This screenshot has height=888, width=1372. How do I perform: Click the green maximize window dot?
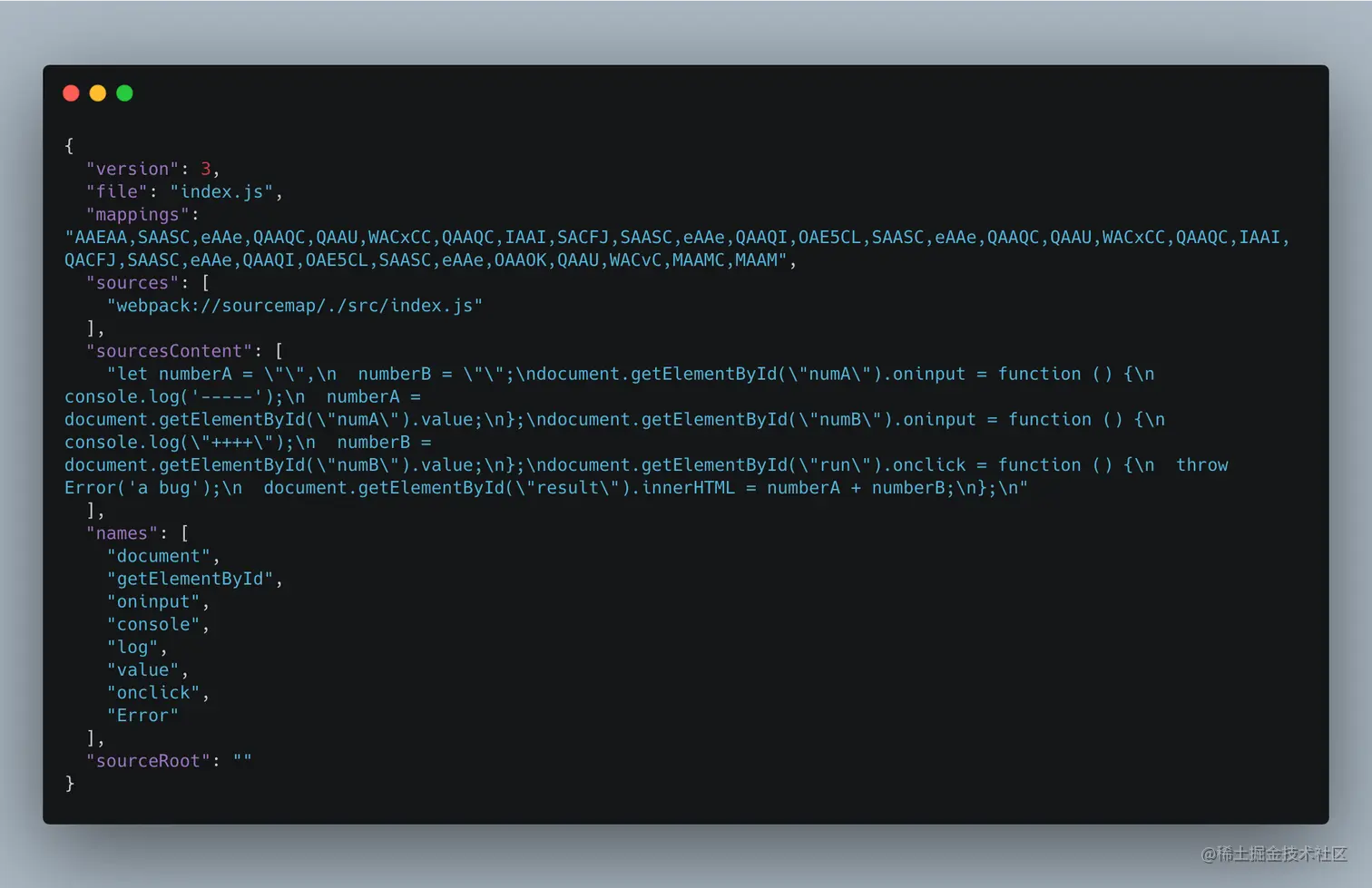tap(124, 93)
